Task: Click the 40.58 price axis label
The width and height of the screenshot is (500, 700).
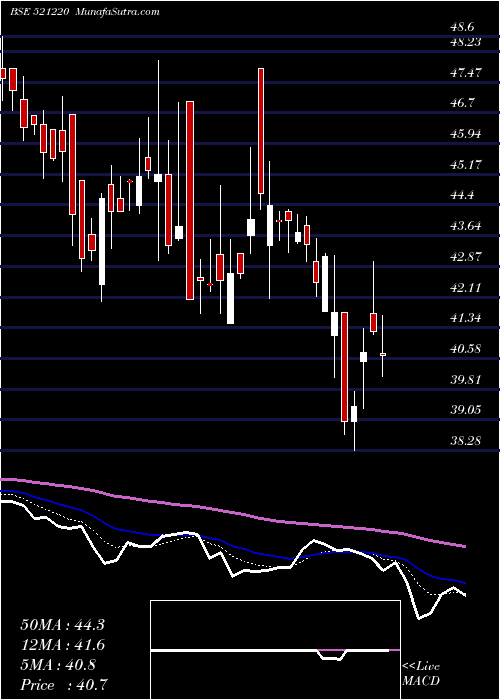Action: [x=466, y=348]
